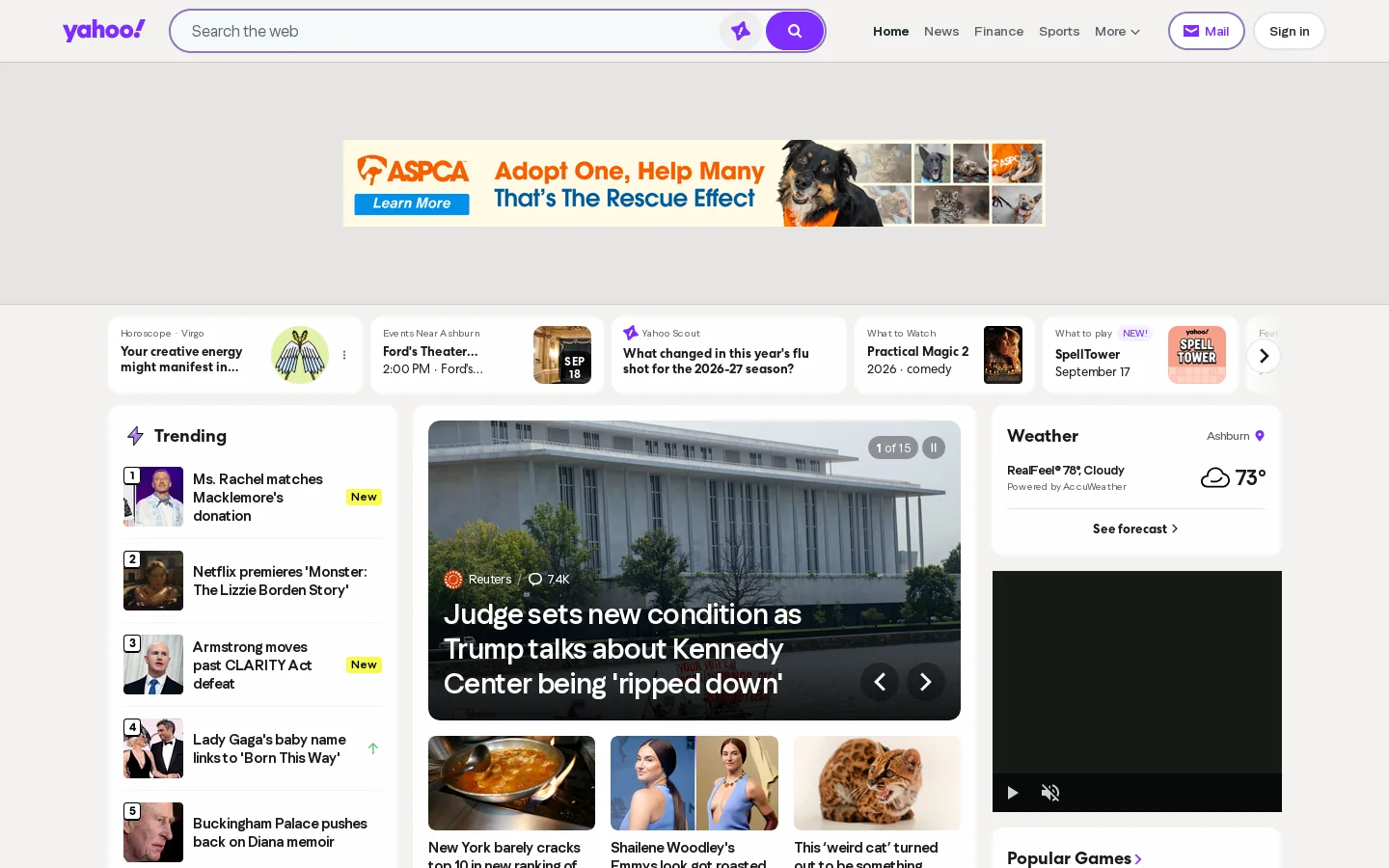Click trending item 3 thumbnail of Armstrong
The height and width of the screenshot is (868, 1389).
(x=153, y=665)
